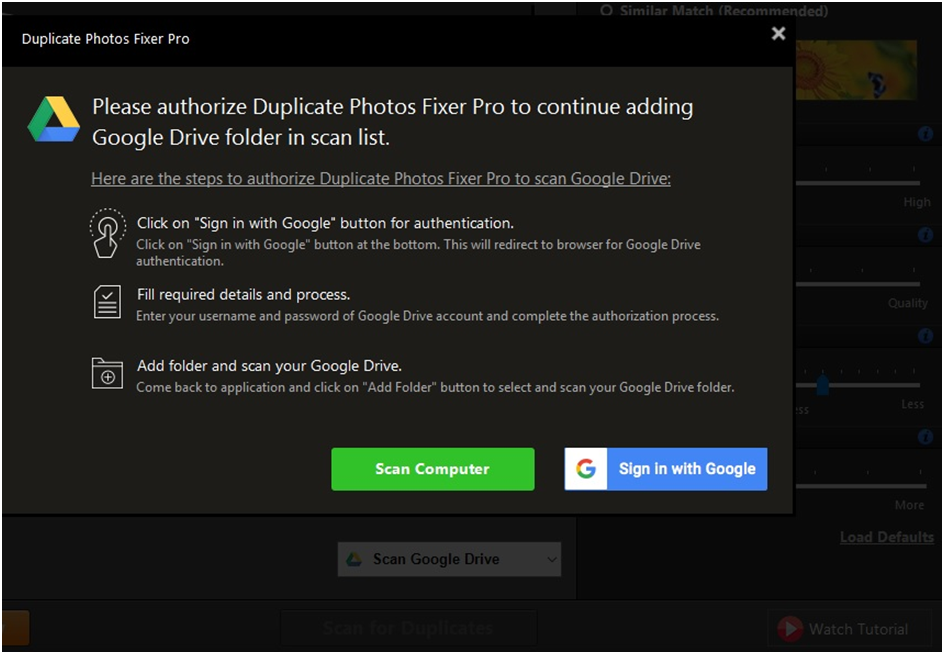Click the info icon for the Quality slider section
The image size is (944, 654).
pos(925,235)
